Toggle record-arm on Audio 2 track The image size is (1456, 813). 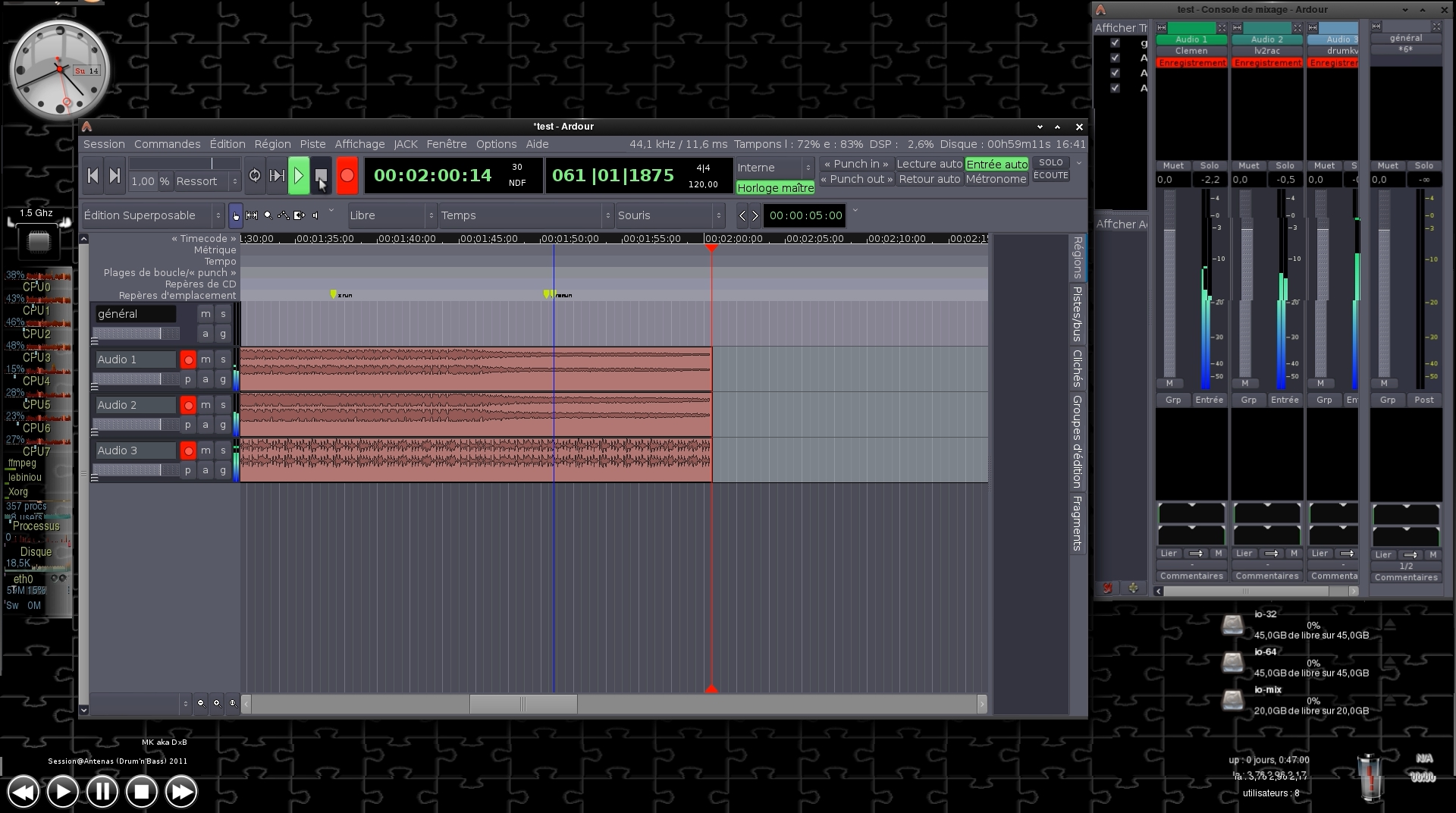pos(188,405)
